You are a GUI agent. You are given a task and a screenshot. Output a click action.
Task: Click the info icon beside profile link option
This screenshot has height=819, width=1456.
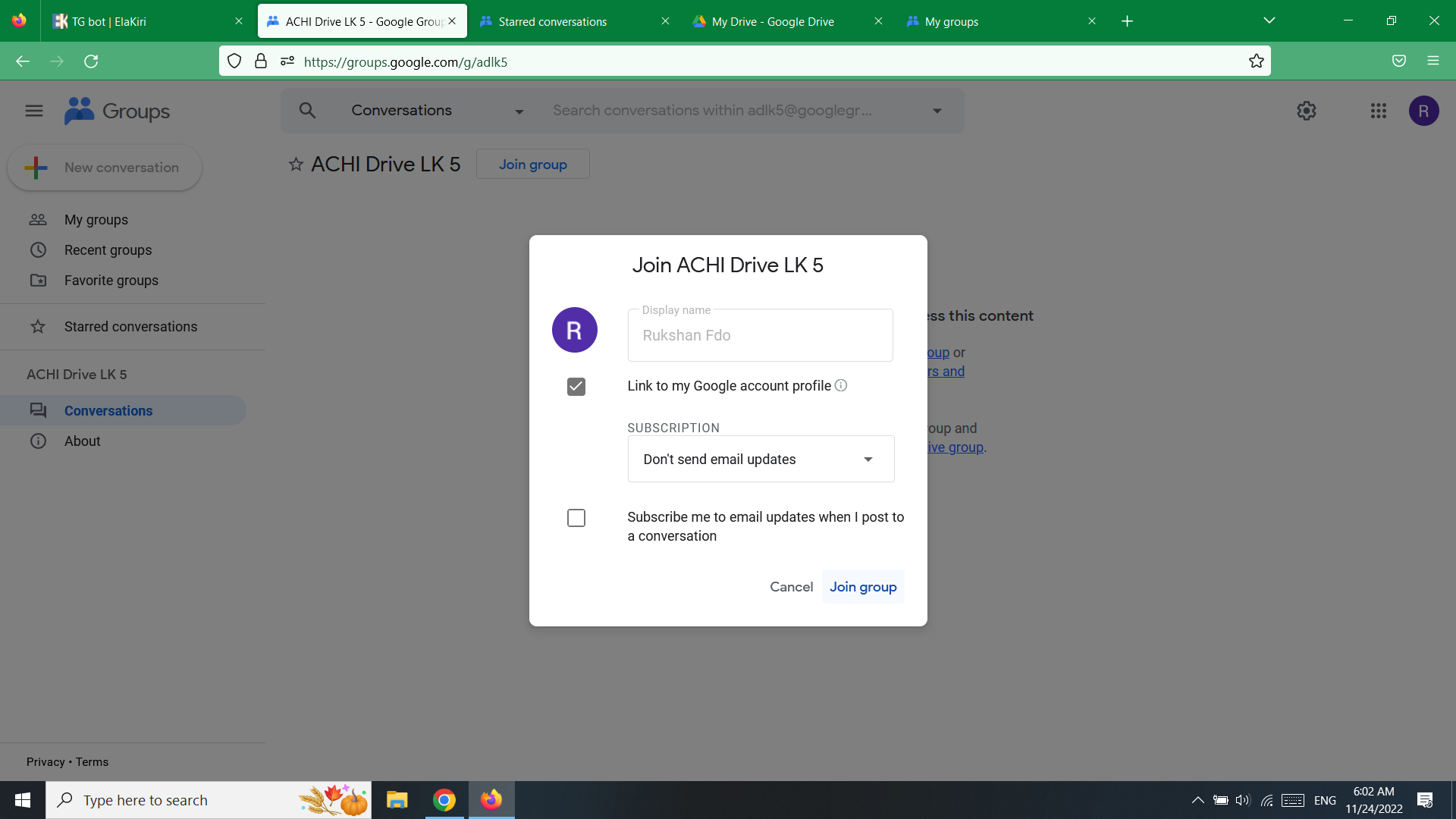(841, 385)
